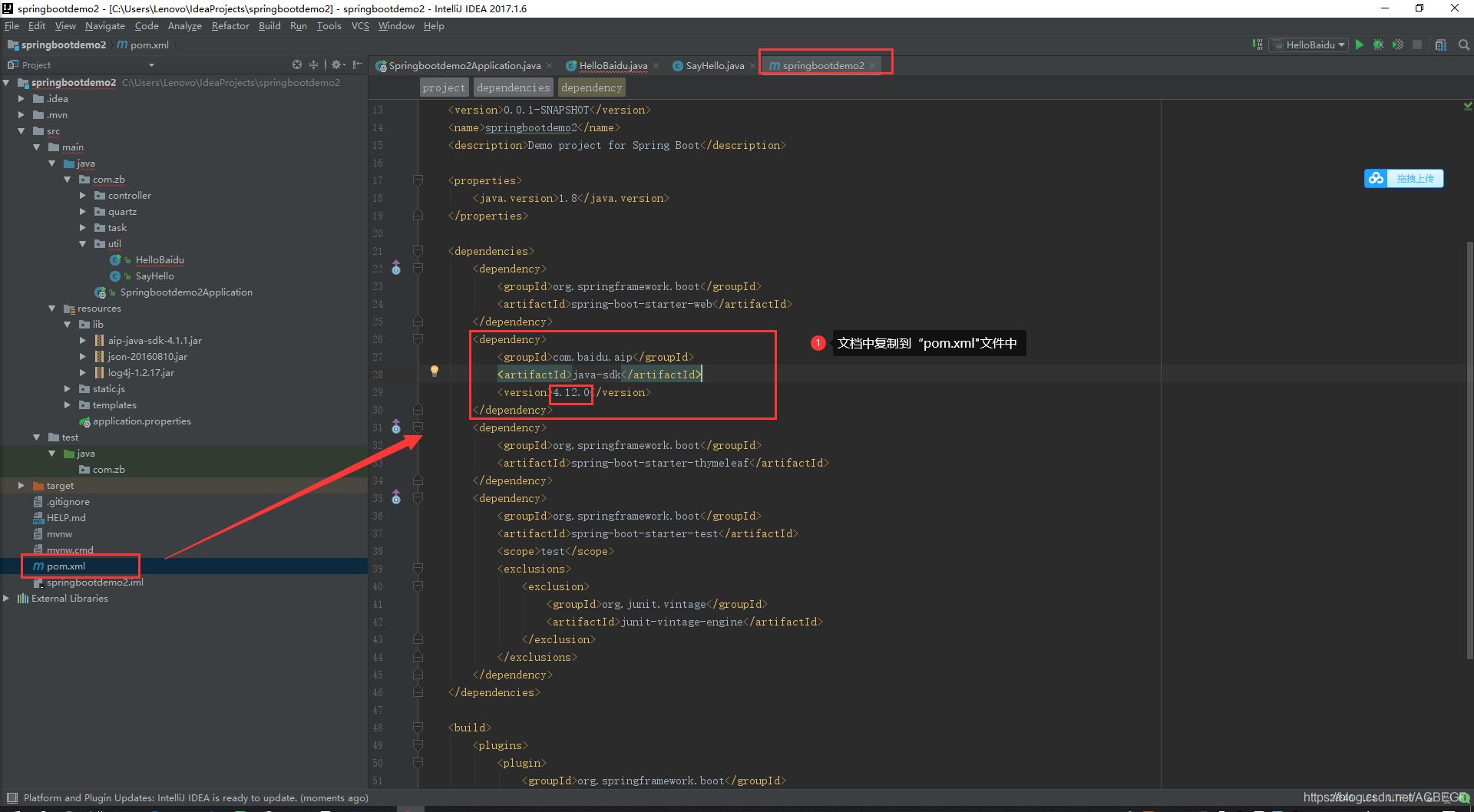
Task: Open Project panel settings gear
Action: point(338,65)
